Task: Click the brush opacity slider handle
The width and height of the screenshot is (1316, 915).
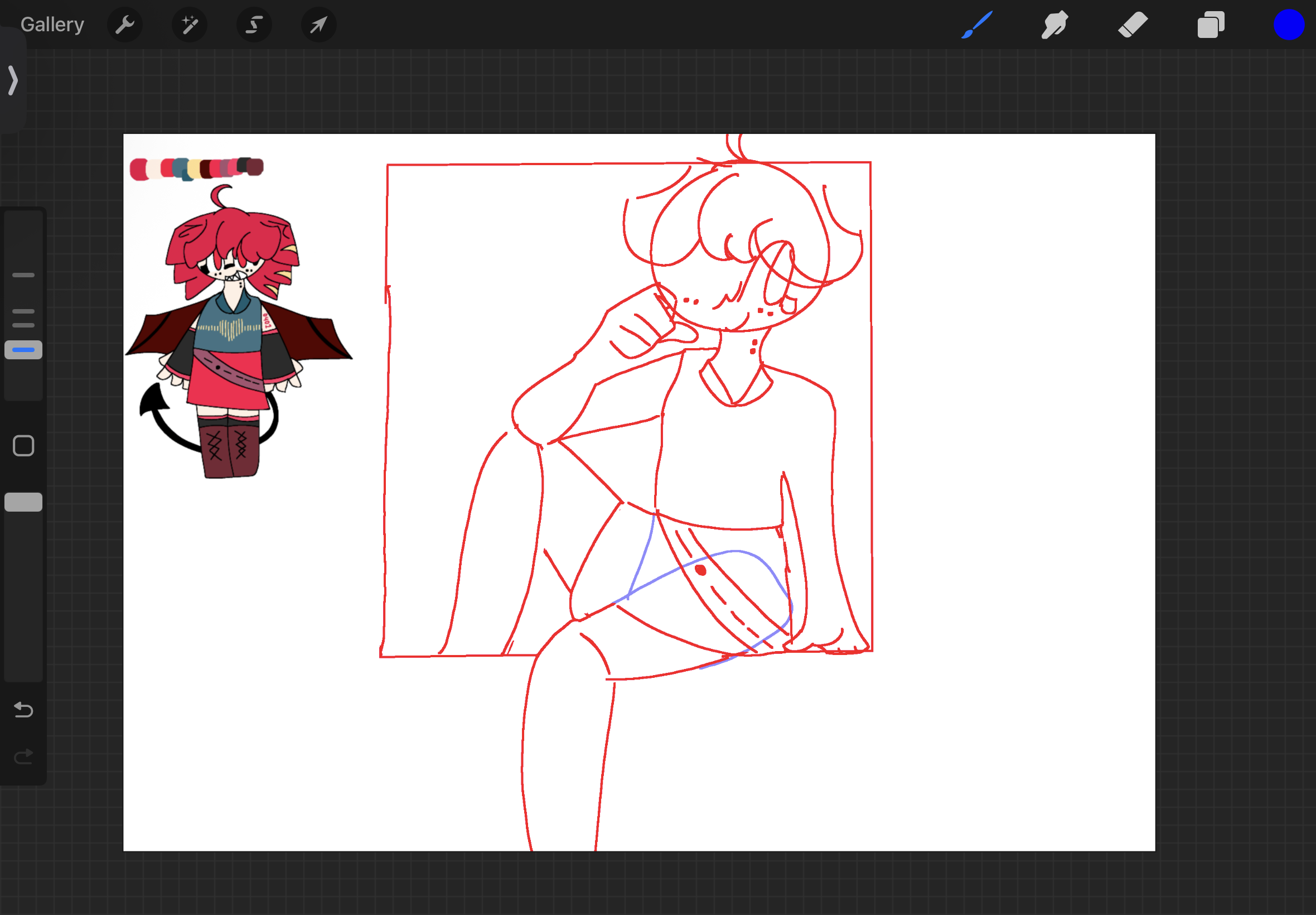Action: pyautogui.click(x=23, y=502)
